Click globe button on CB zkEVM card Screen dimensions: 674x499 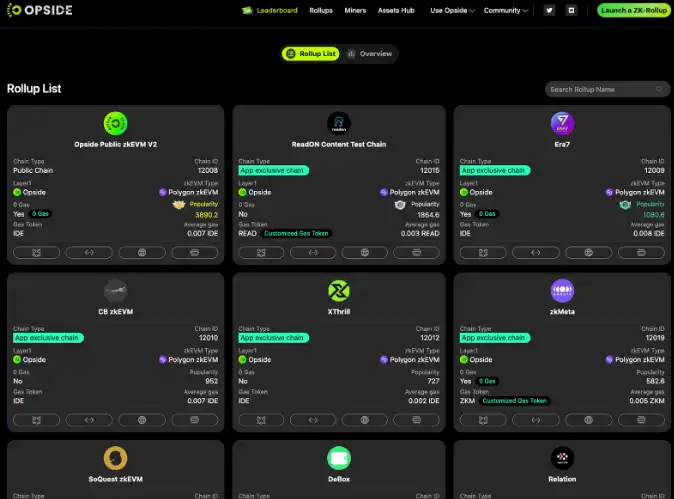click(142, 420)
